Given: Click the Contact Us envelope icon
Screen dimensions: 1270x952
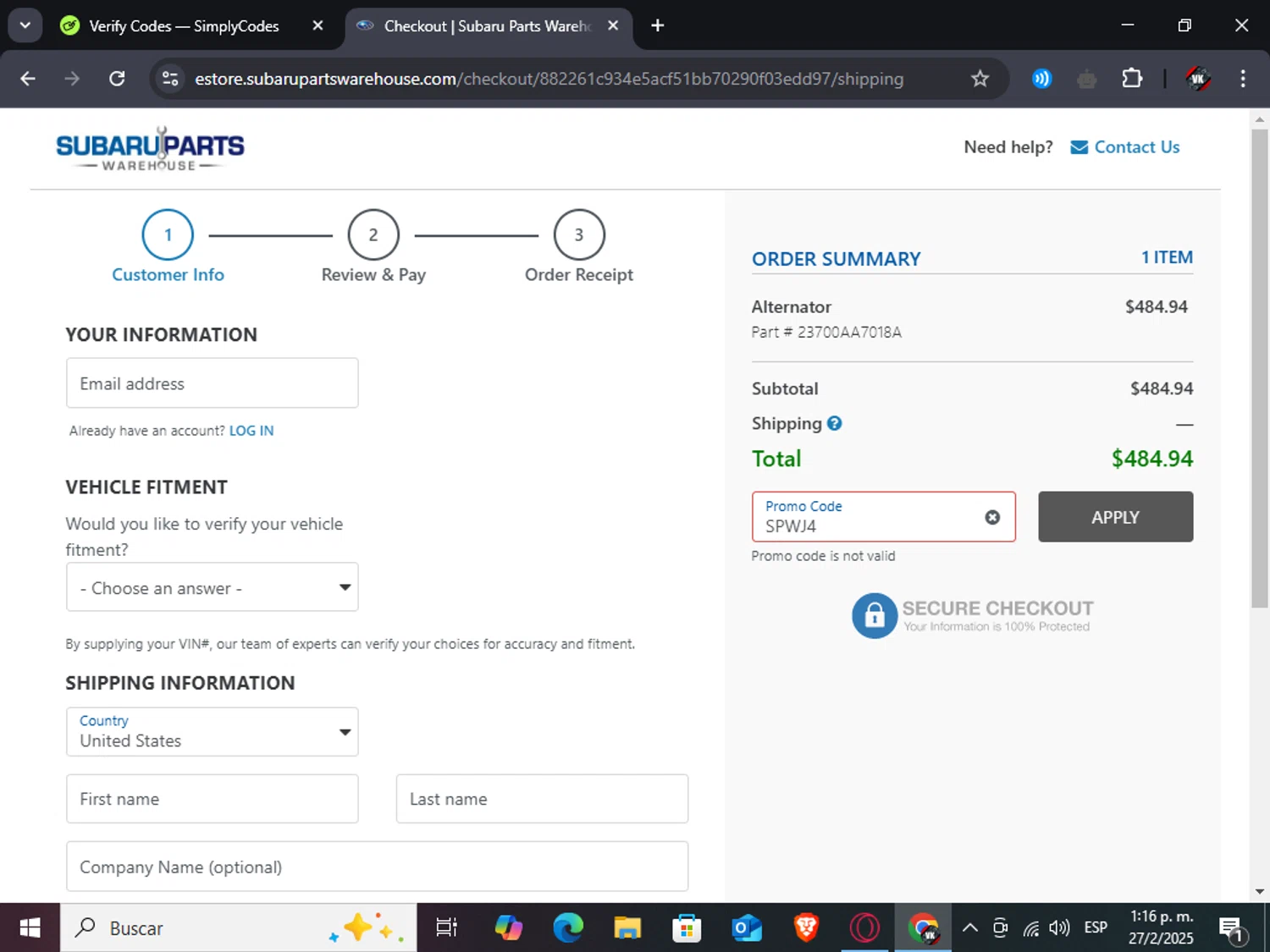Looking at the screenshot, I should click(x=1079, y=147).
